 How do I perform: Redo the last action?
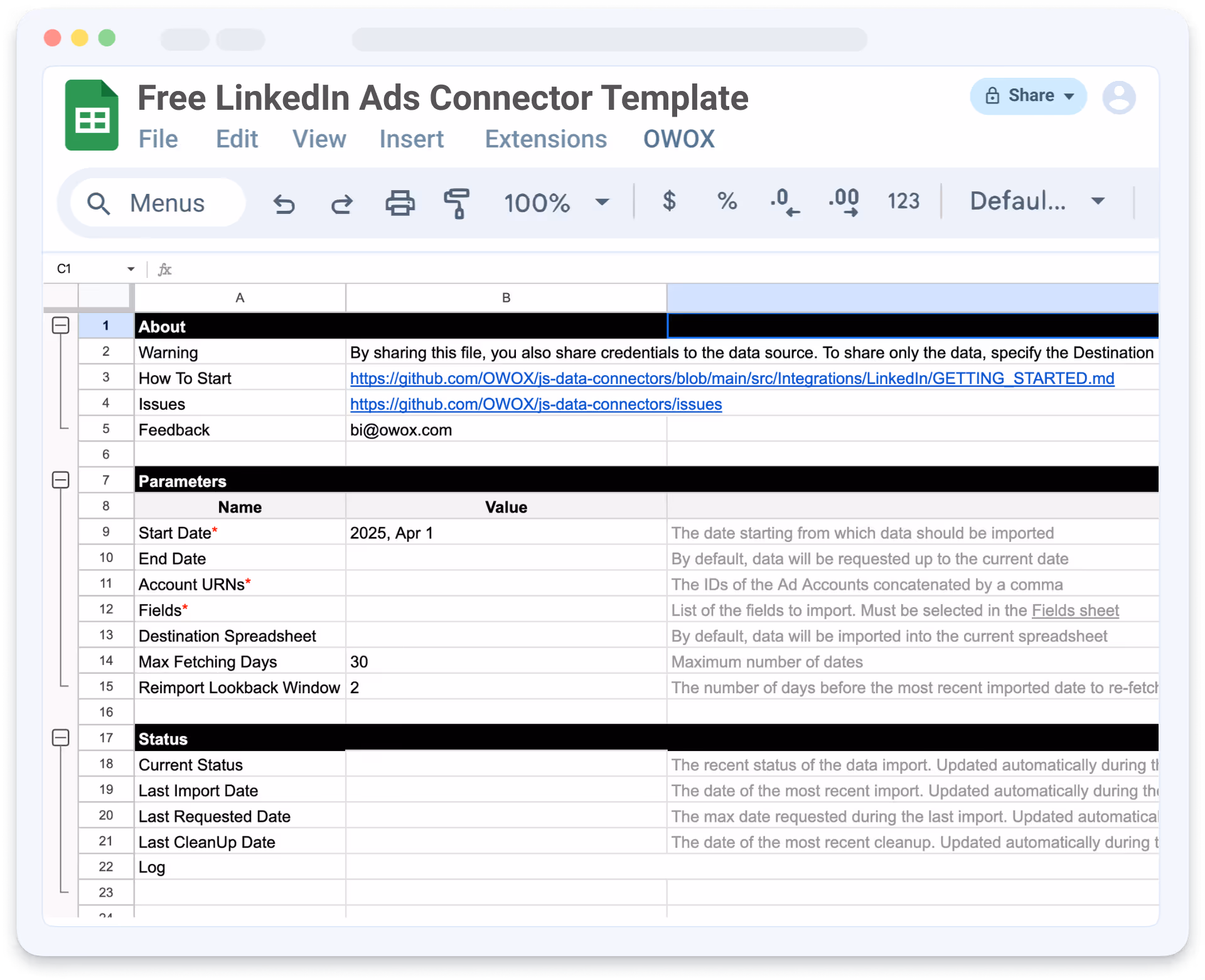[342, 203]
